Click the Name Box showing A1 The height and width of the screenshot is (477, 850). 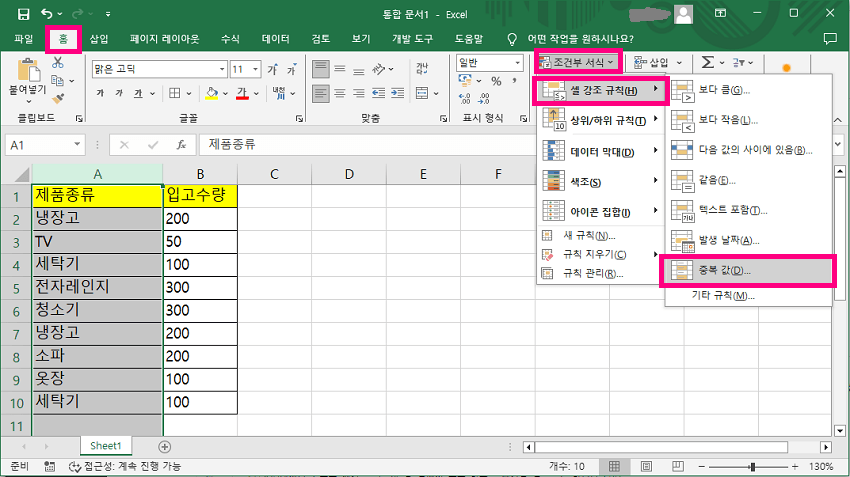pos(45,145)
